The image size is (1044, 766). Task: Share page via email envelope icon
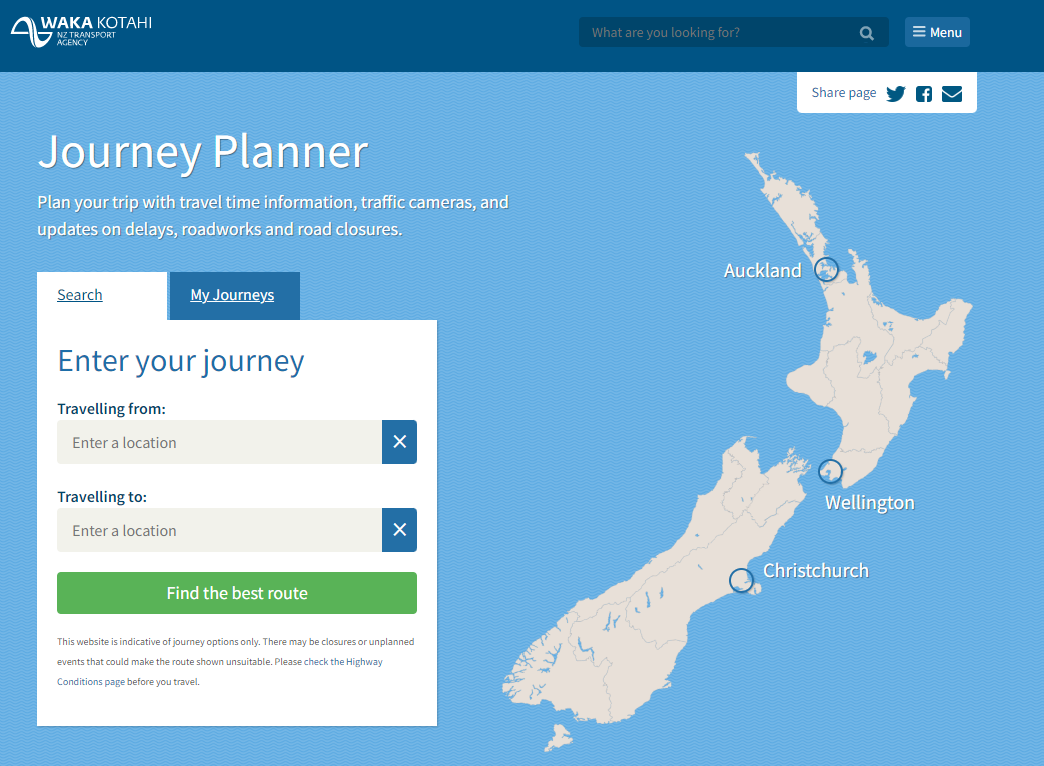(952, 93)
